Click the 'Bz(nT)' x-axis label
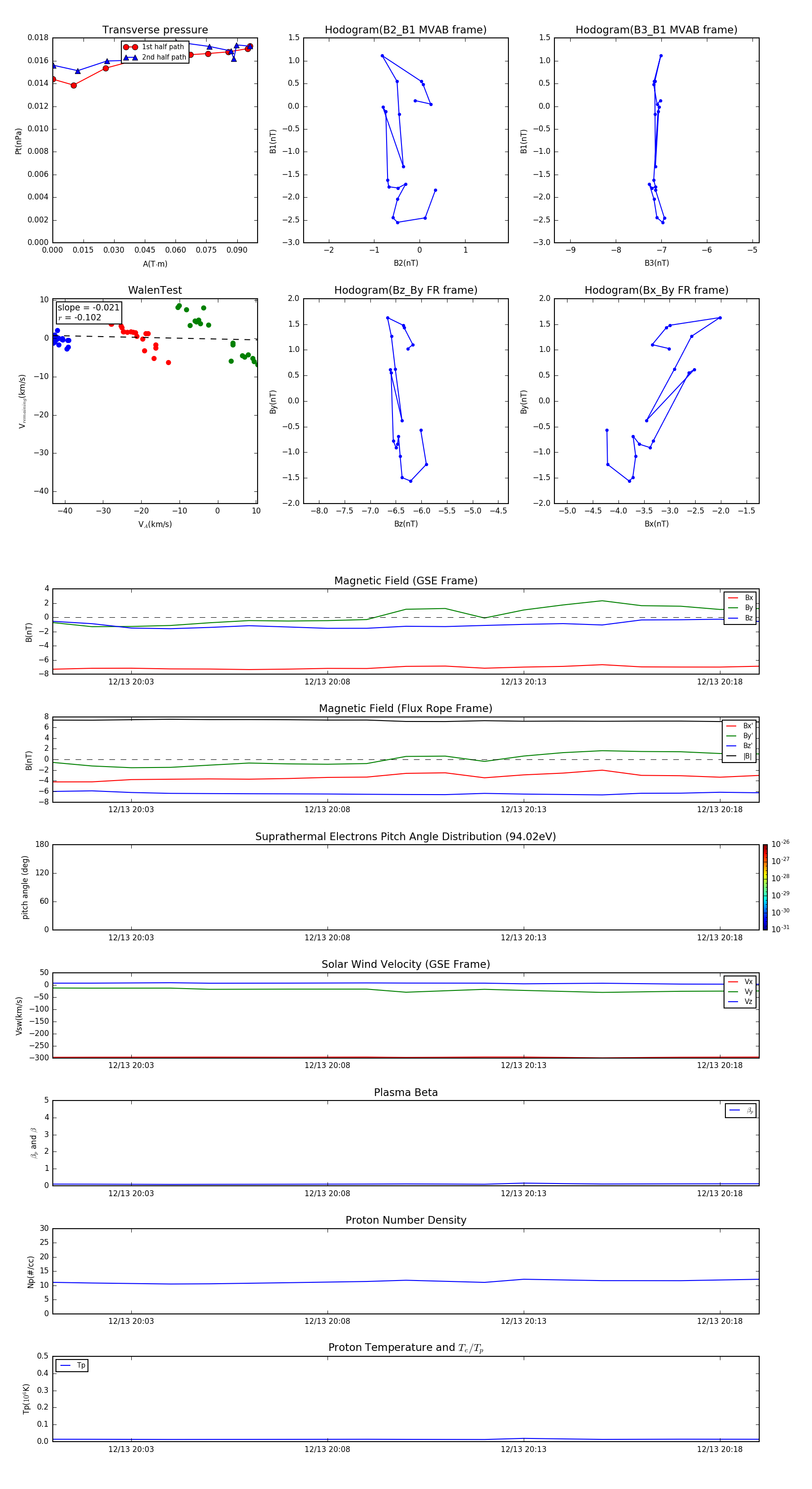Image resolution: width=812 pixels, height=1489 pixels. [406, 524]
